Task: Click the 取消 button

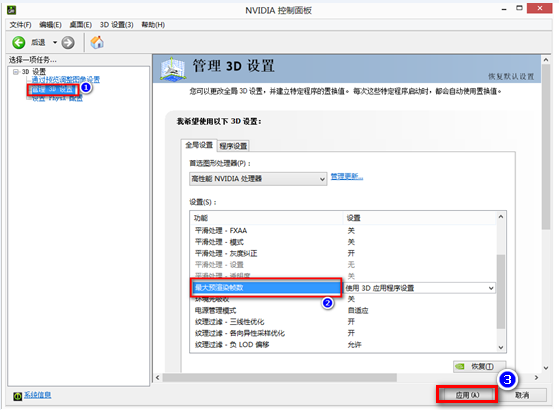Action: pos(522,395)
